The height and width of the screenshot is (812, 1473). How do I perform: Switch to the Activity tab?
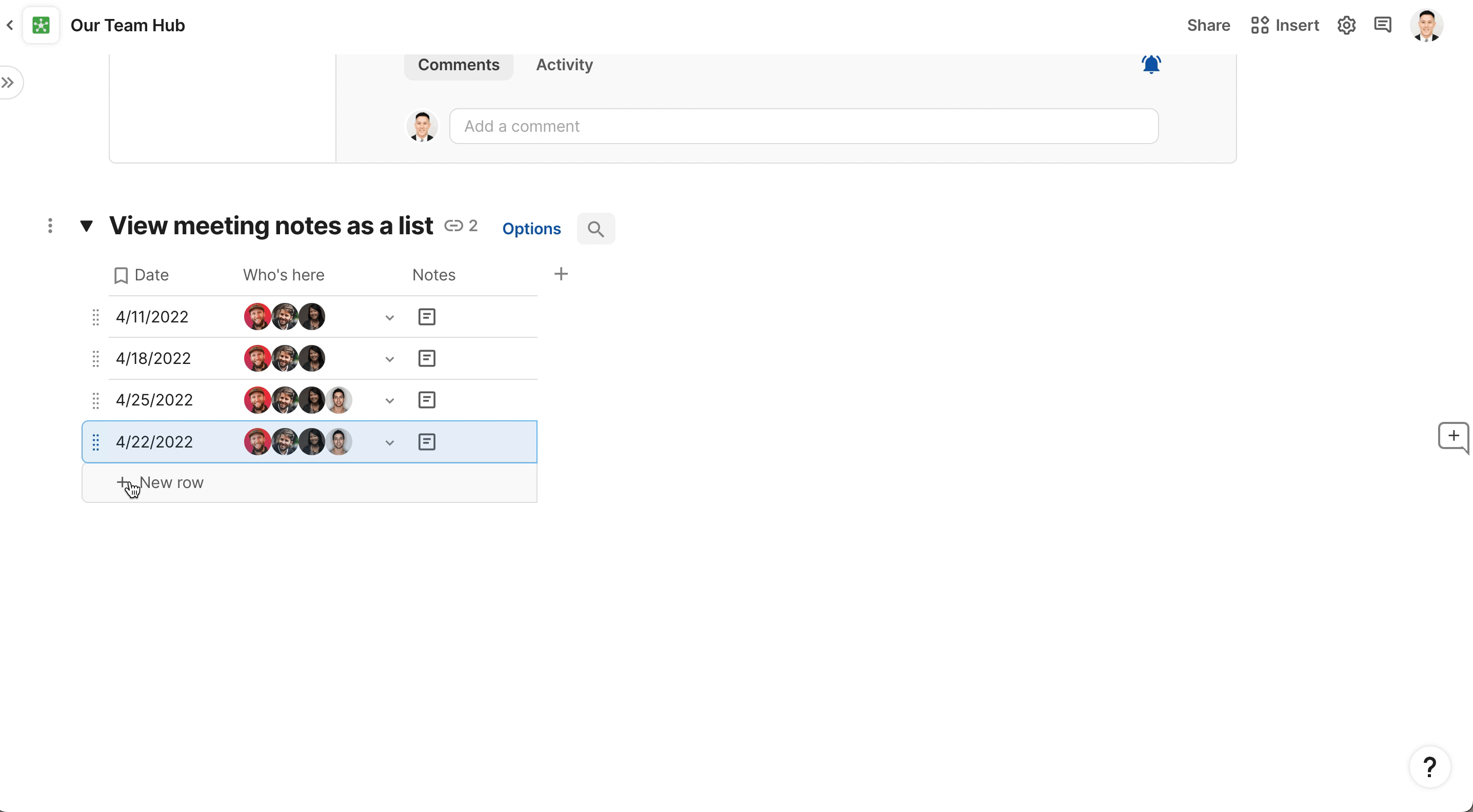[564, 65]
